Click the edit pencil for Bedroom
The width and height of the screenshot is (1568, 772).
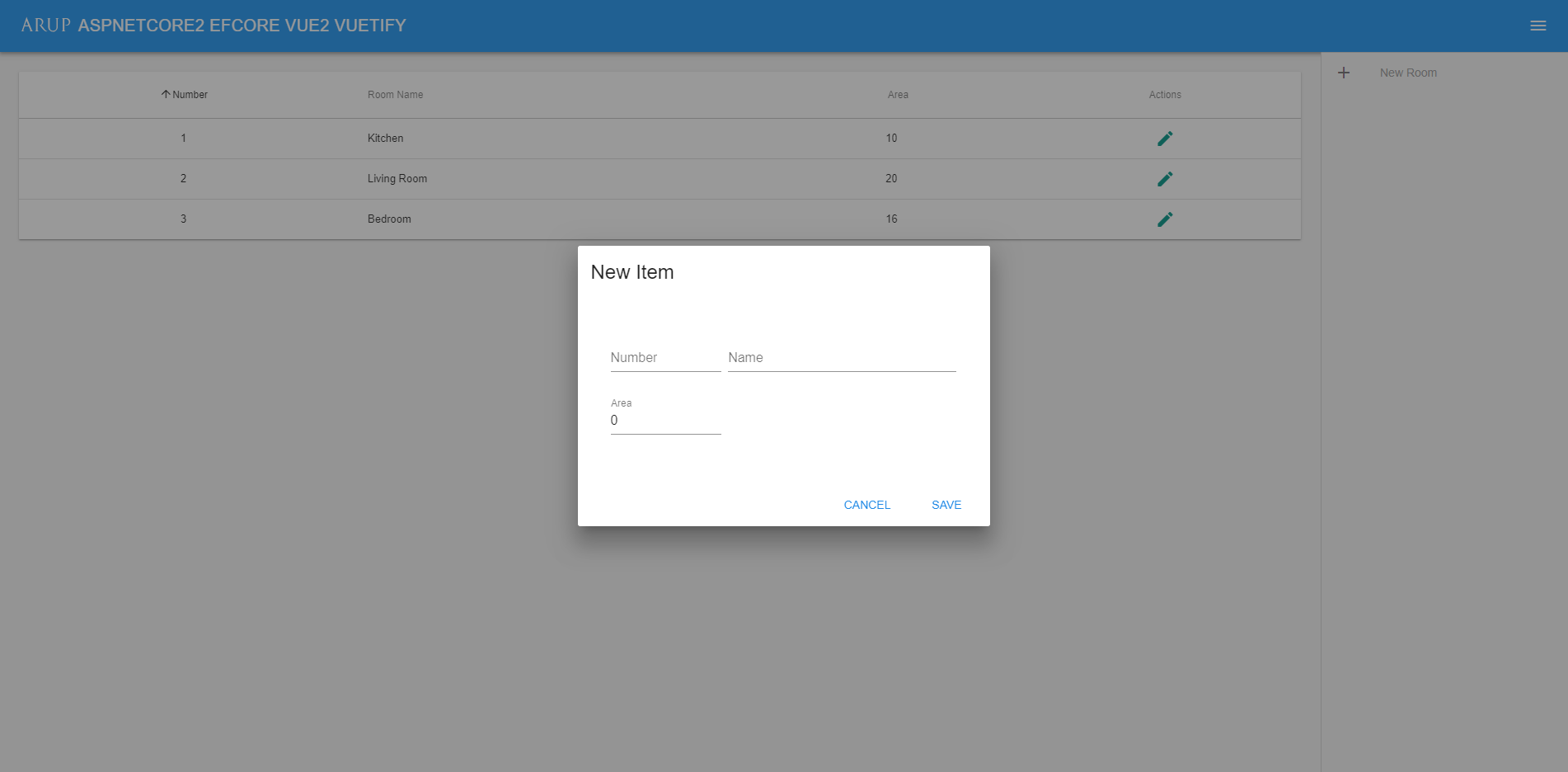click(1165, 219)
